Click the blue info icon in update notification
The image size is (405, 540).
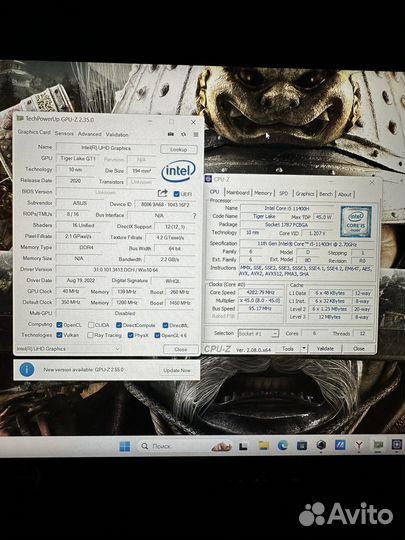(27, 370)
